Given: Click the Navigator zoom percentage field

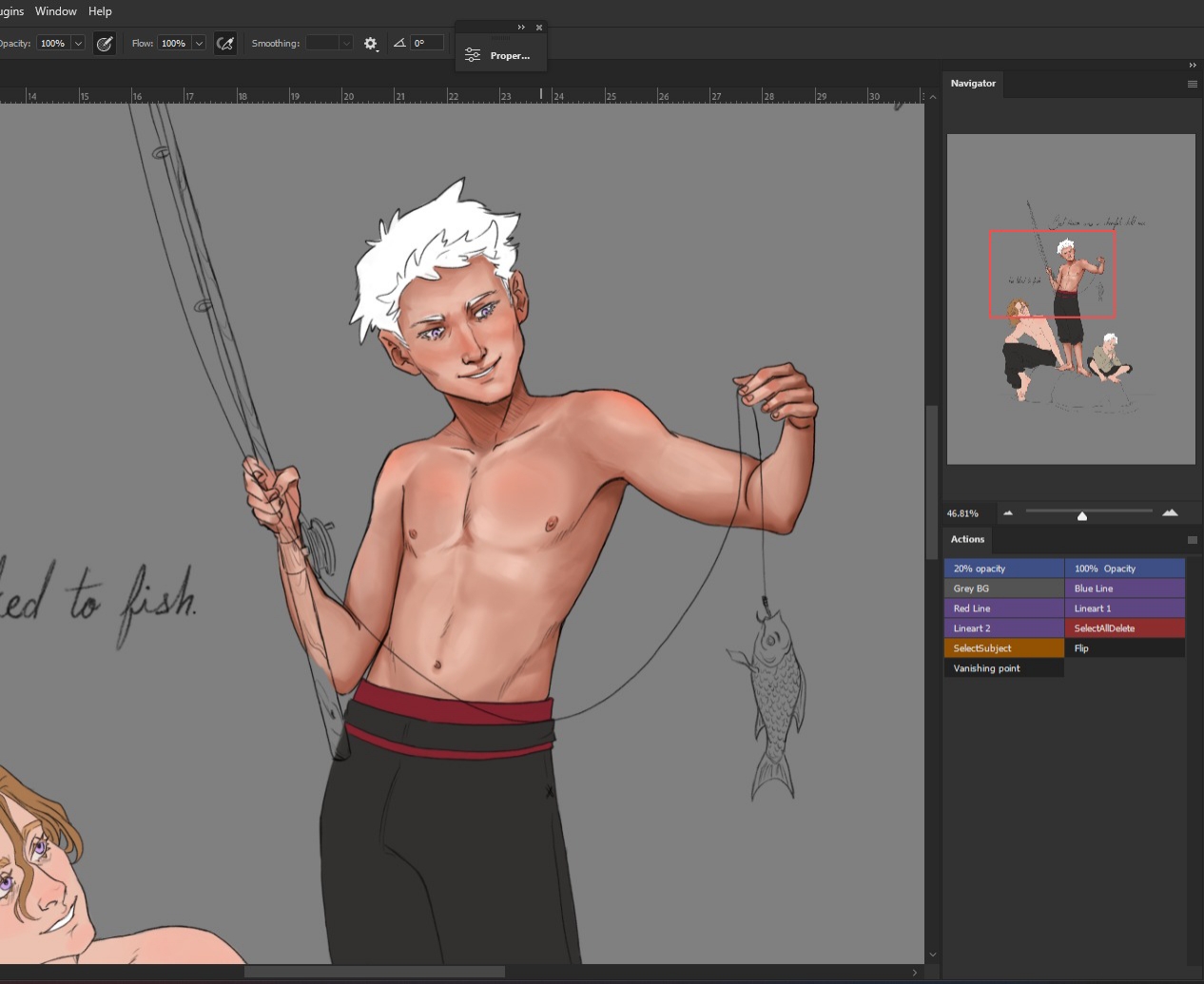Looking at the screenshot, I should 963,513.
